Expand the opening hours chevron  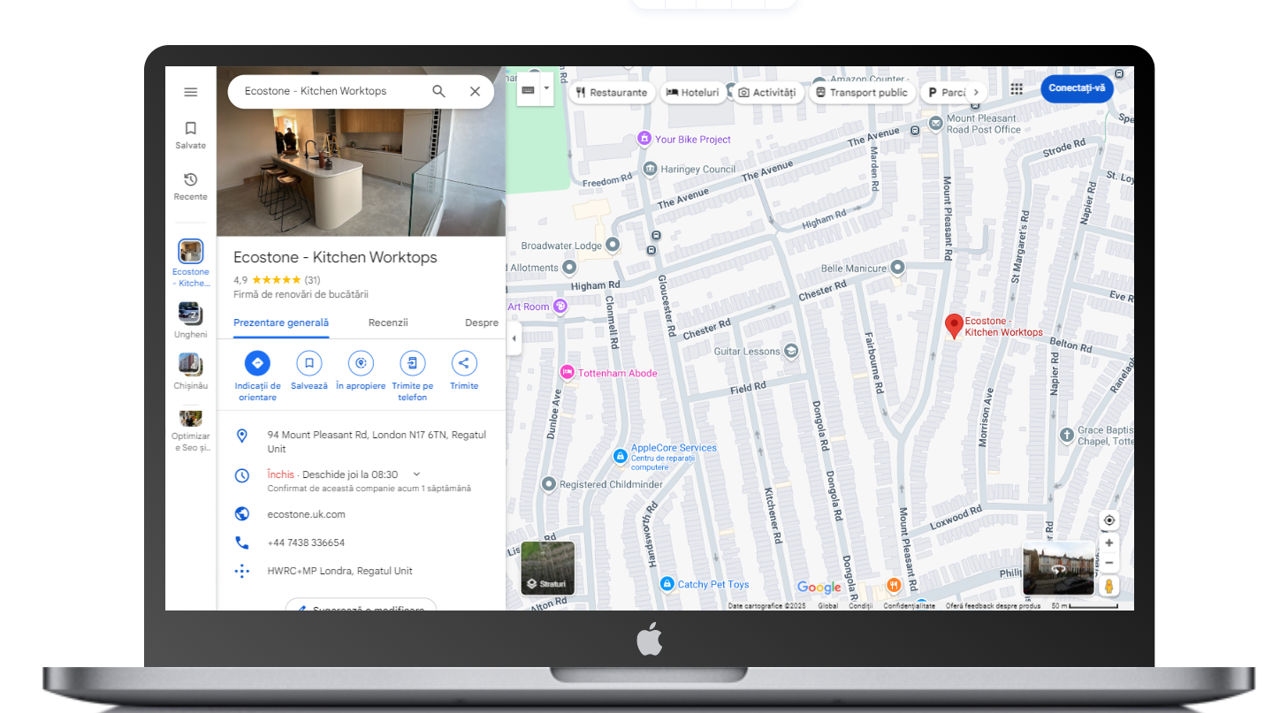[x=417, y=474]
